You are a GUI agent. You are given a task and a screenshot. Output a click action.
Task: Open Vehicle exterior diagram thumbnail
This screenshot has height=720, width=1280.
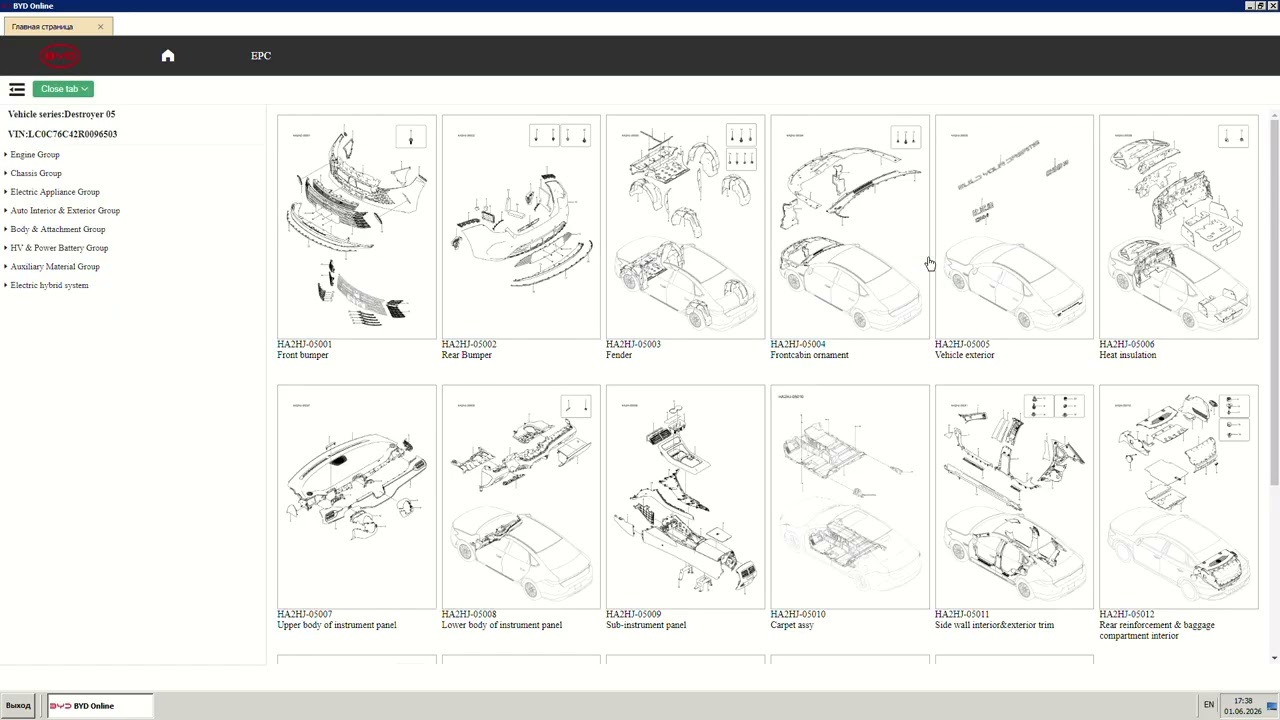click(1014, 227)
